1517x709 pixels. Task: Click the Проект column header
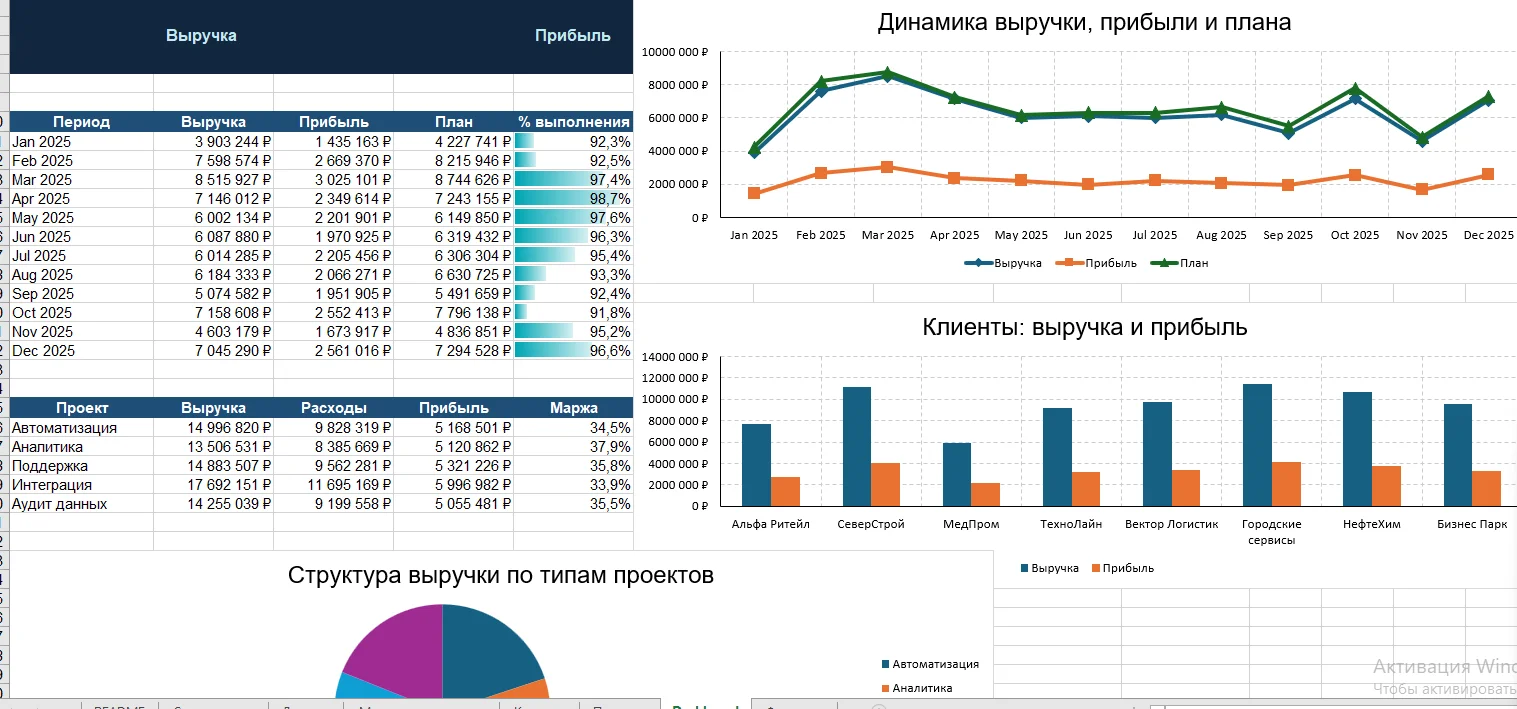point(82,408)
